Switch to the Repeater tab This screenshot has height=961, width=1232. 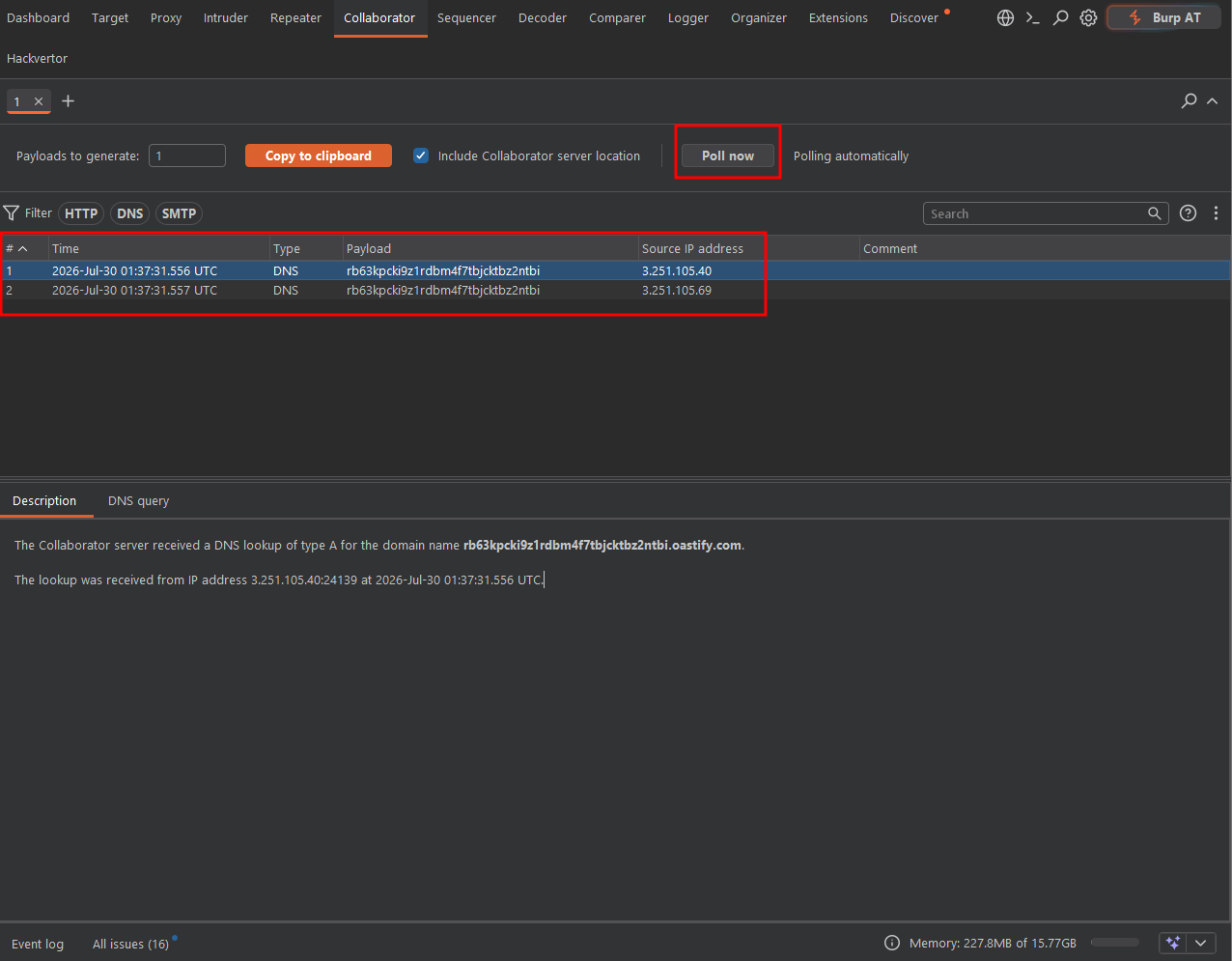[295, 18]
